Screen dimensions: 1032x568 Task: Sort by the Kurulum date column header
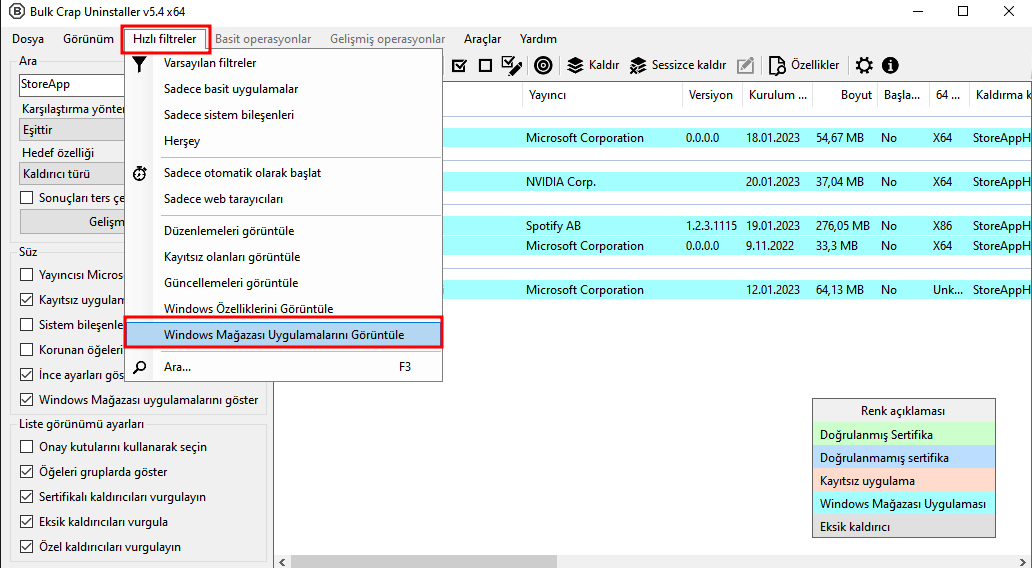click(x=777, y=95)
